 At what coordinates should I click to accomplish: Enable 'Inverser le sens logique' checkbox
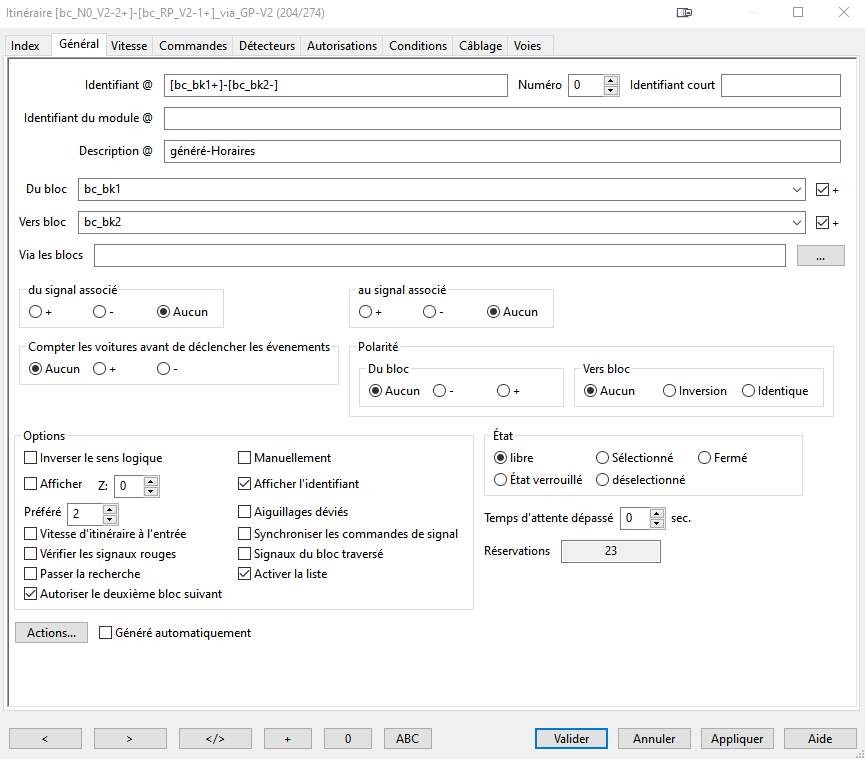[x=31, y=458]
